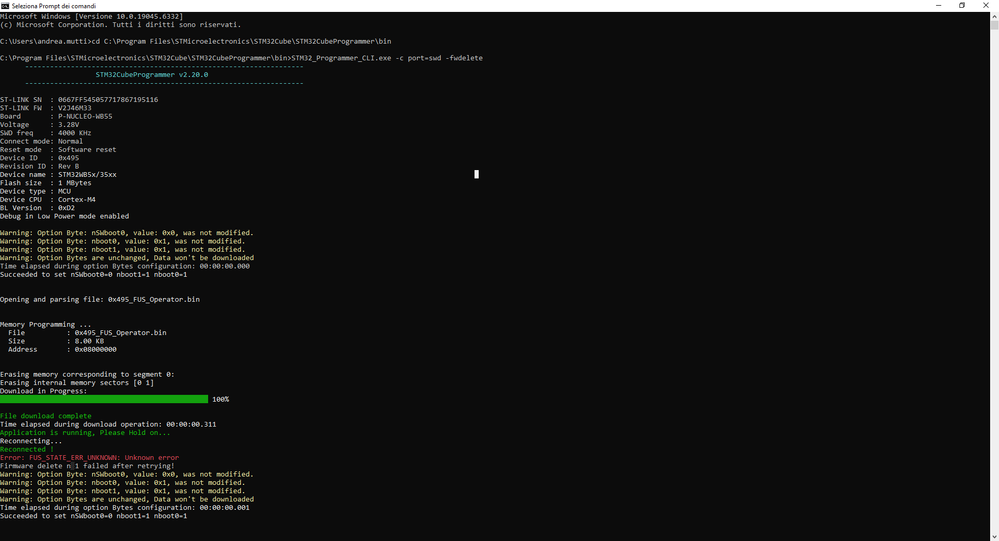Click the 'Revision ID : Rev B' line
This screenshot has height=541, width=999.
tap(40, 166)
